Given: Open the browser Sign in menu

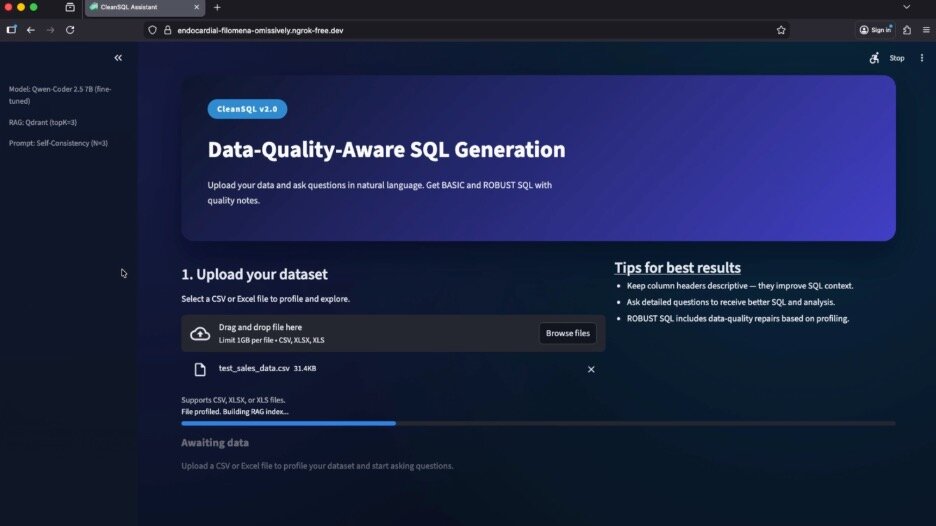Looking at the screenshot, I should 876,30.
